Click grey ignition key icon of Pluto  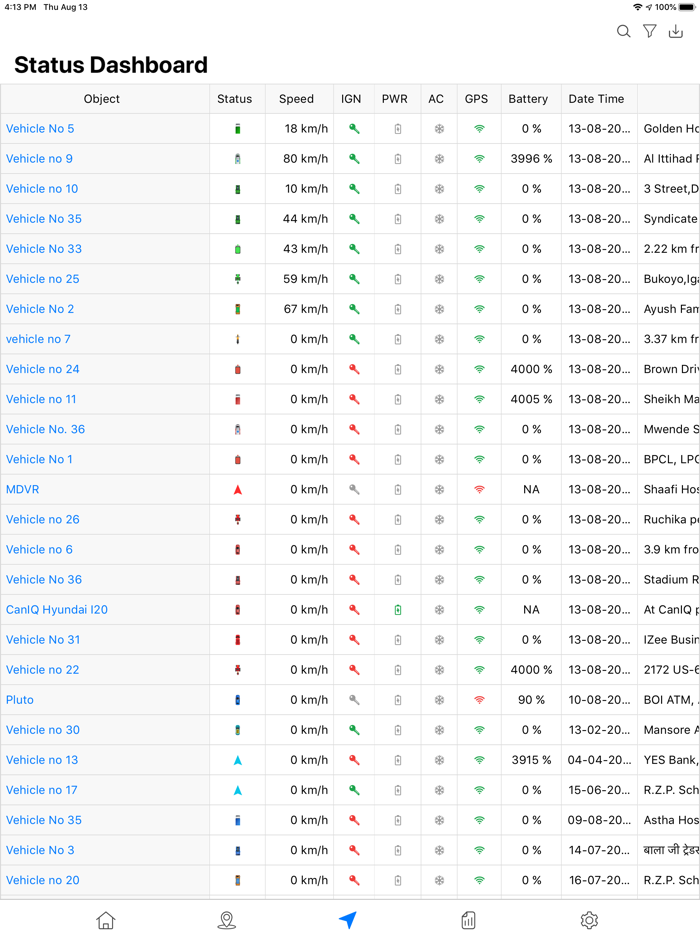354,699
